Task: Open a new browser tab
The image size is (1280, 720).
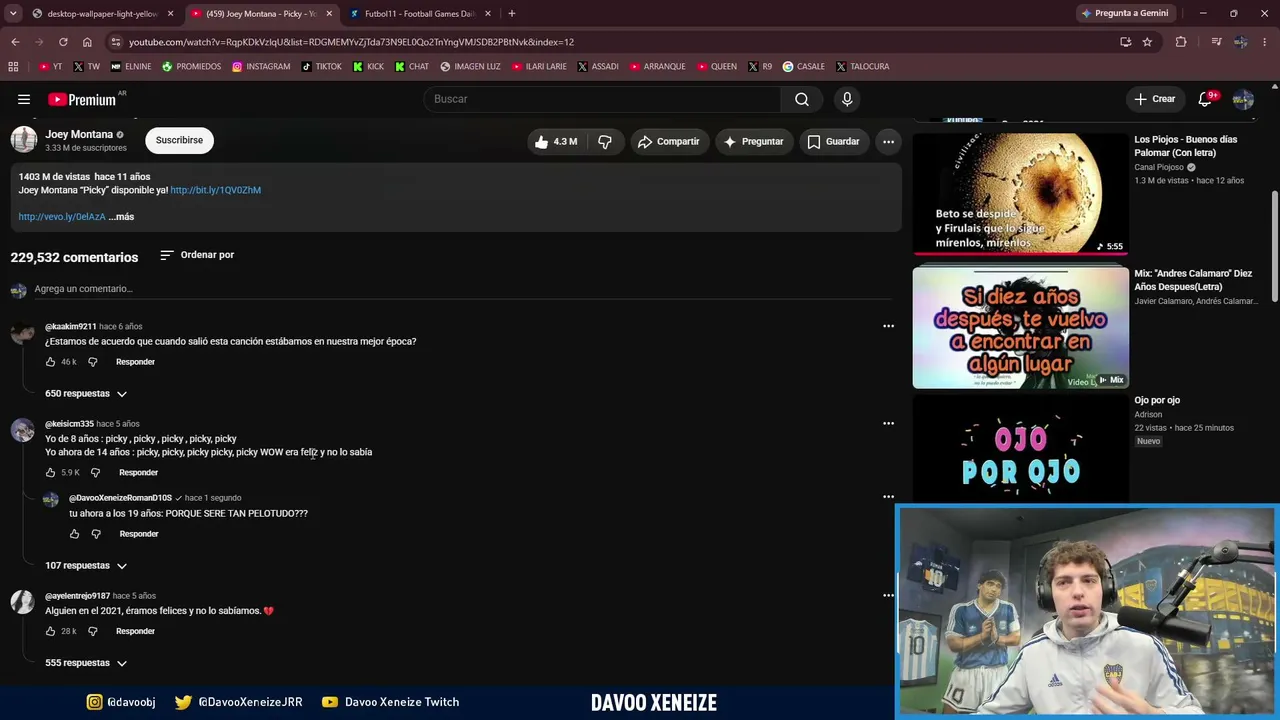Action: (511, 14)
